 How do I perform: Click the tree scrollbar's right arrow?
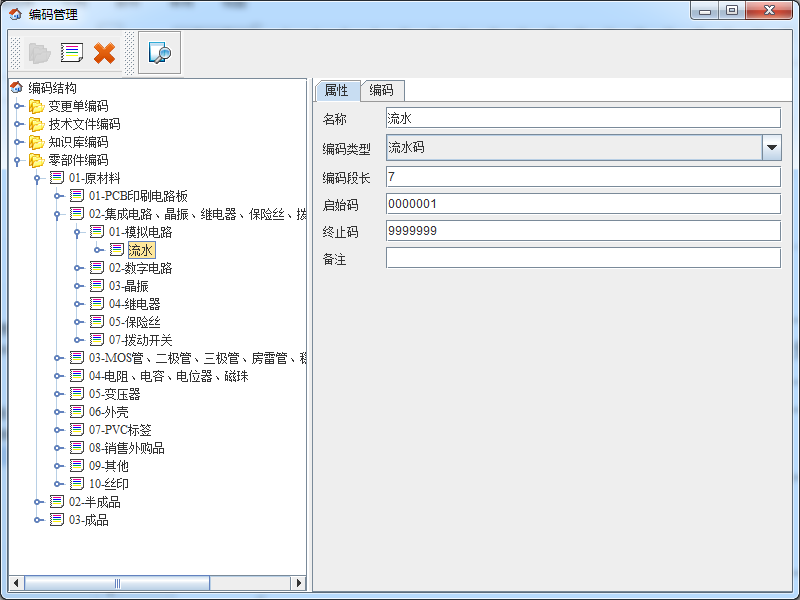click(x=298, y=583)
